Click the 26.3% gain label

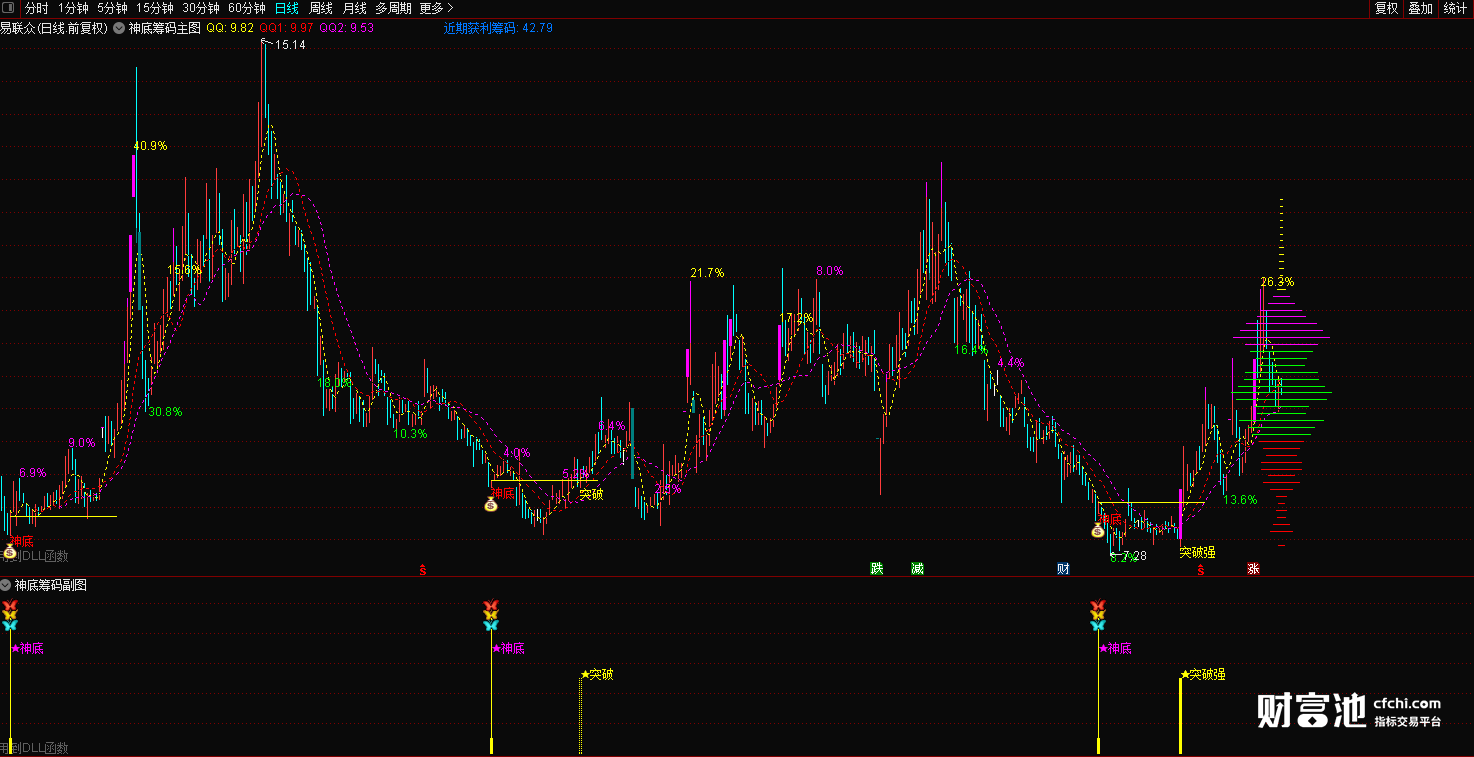point(1277,282)
